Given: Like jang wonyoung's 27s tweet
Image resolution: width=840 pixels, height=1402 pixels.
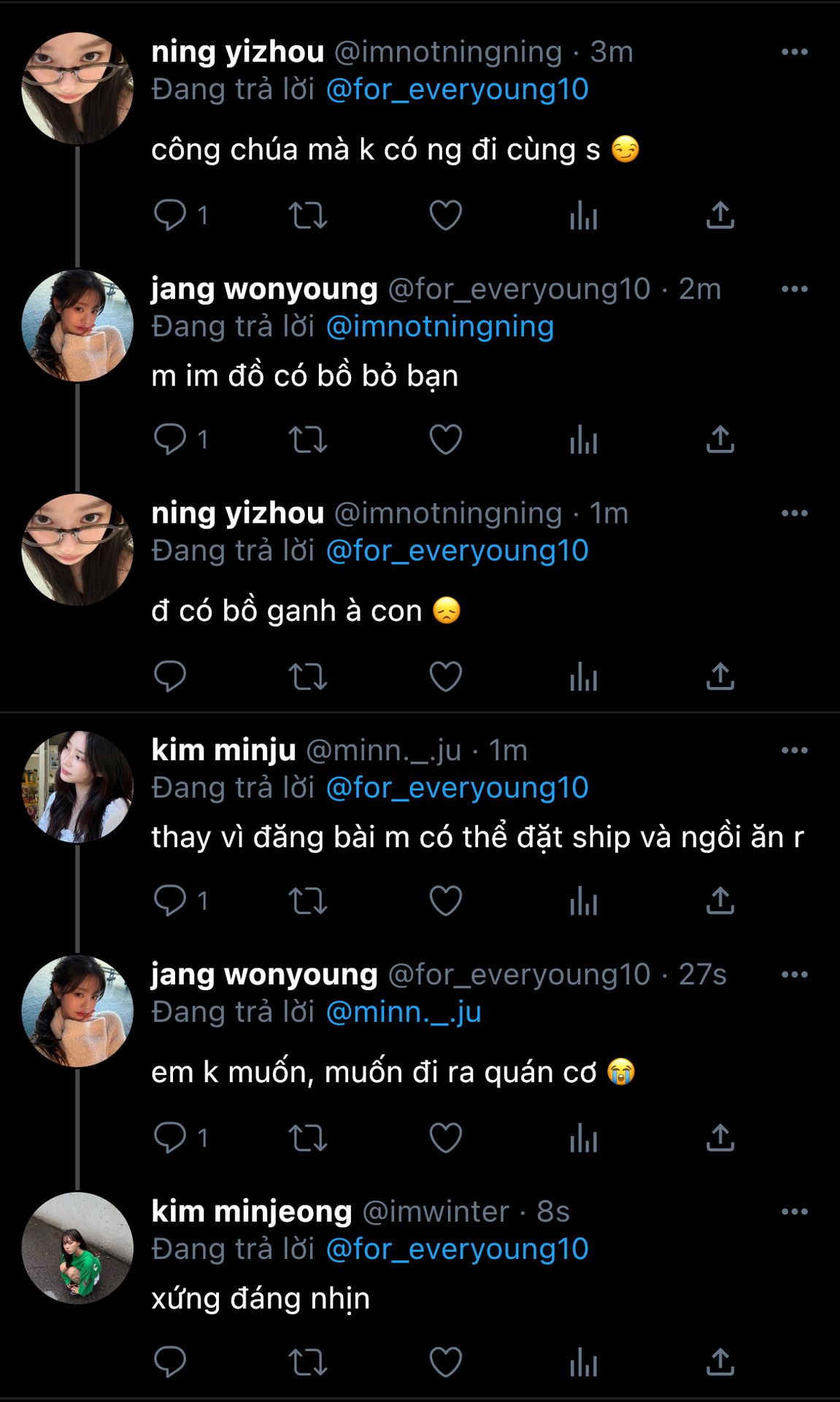Looking at the screenshot, I should 445,1138.
